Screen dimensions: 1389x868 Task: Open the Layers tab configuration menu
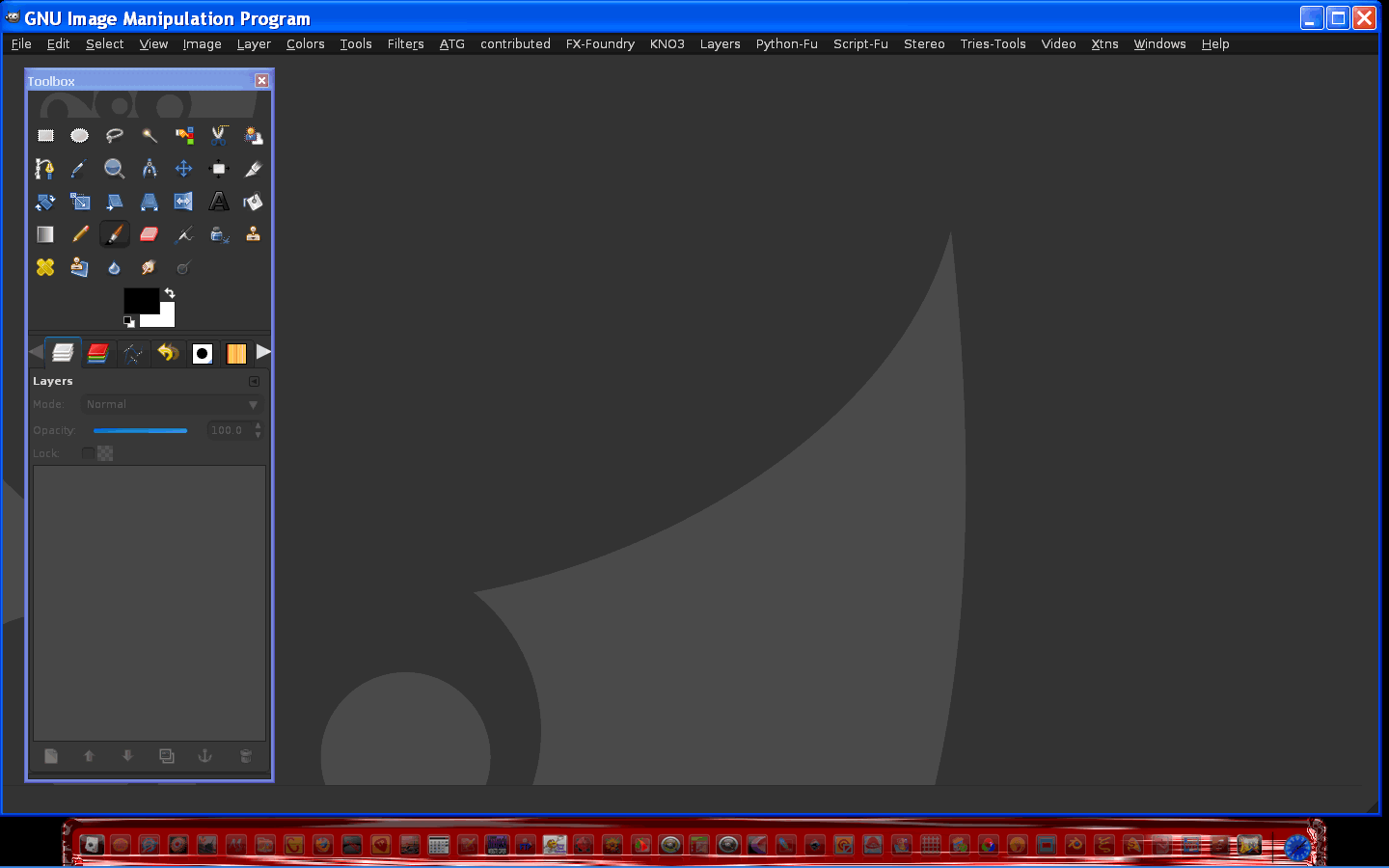coord(255,381)
